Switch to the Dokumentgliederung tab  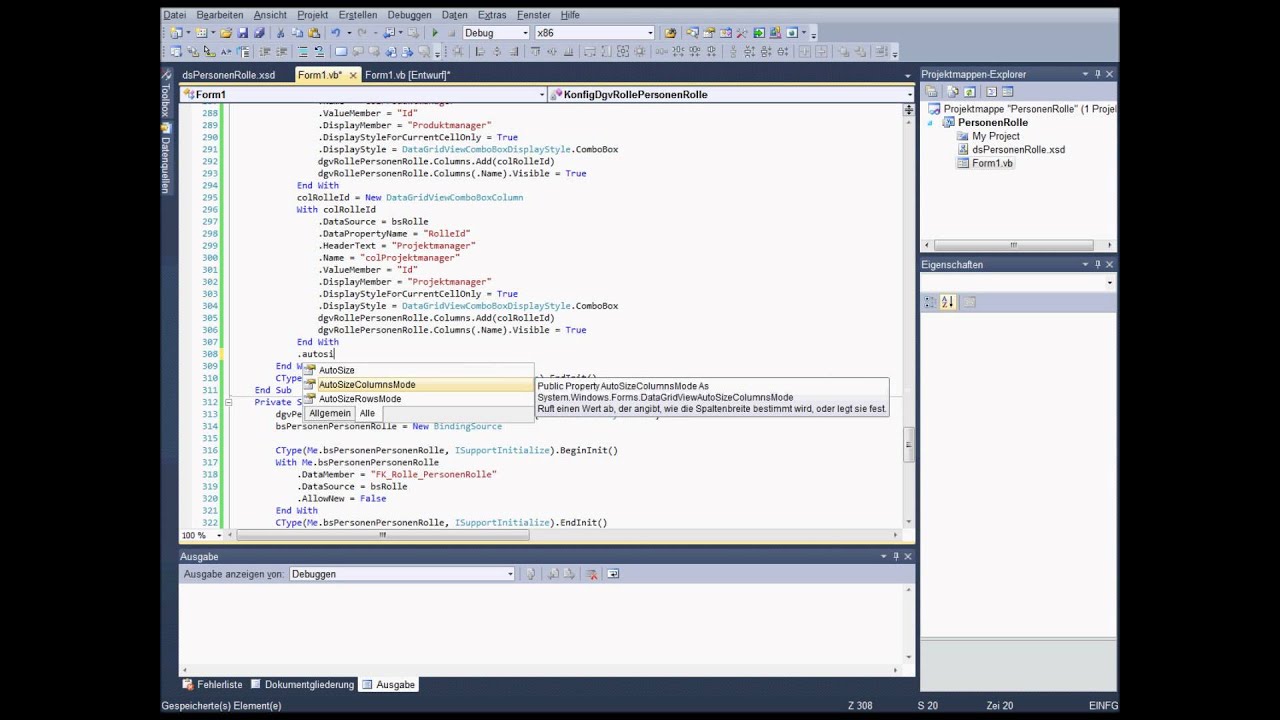[302, 685]
